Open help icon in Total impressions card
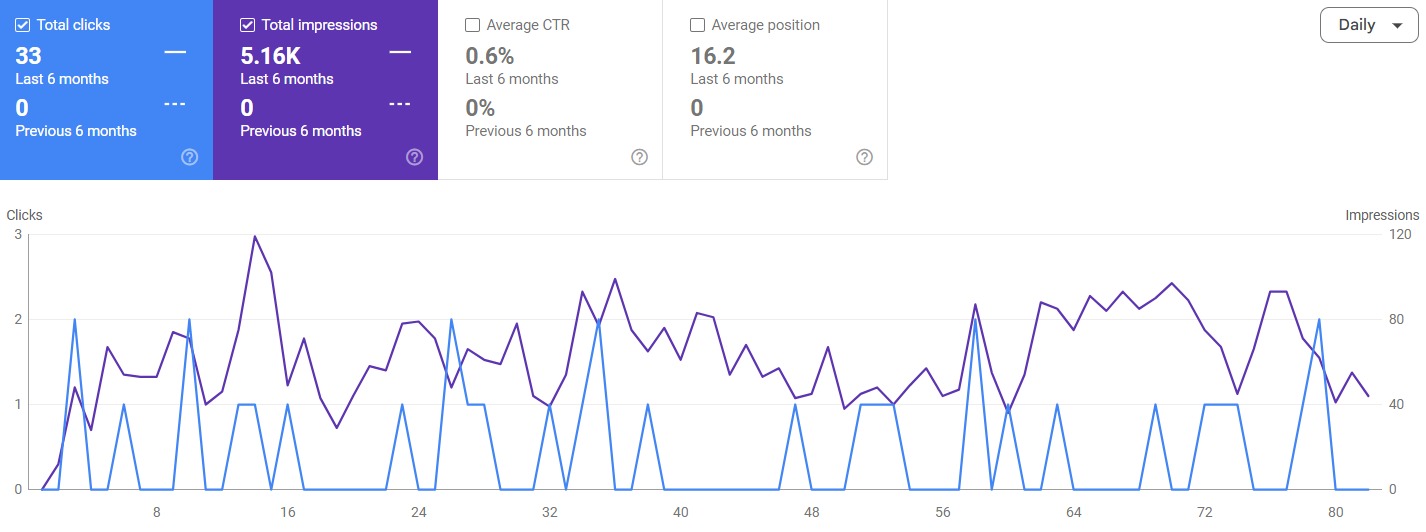Image resolution: width=1426 pixels, height=532 pixels. pyautogui.click(x=414, y=157)
